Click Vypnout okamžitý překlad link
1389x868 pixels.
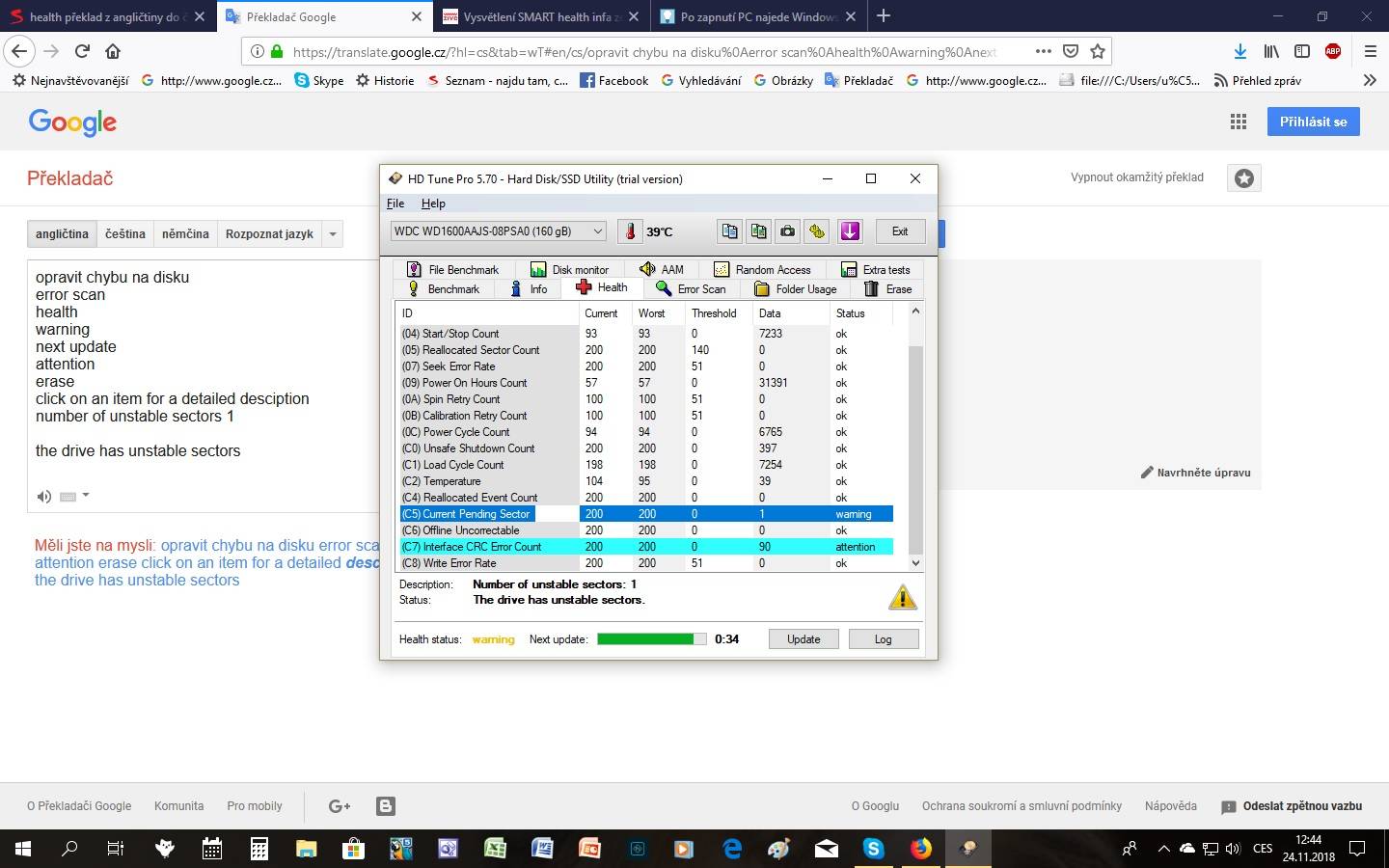(x=1137, y=177)
